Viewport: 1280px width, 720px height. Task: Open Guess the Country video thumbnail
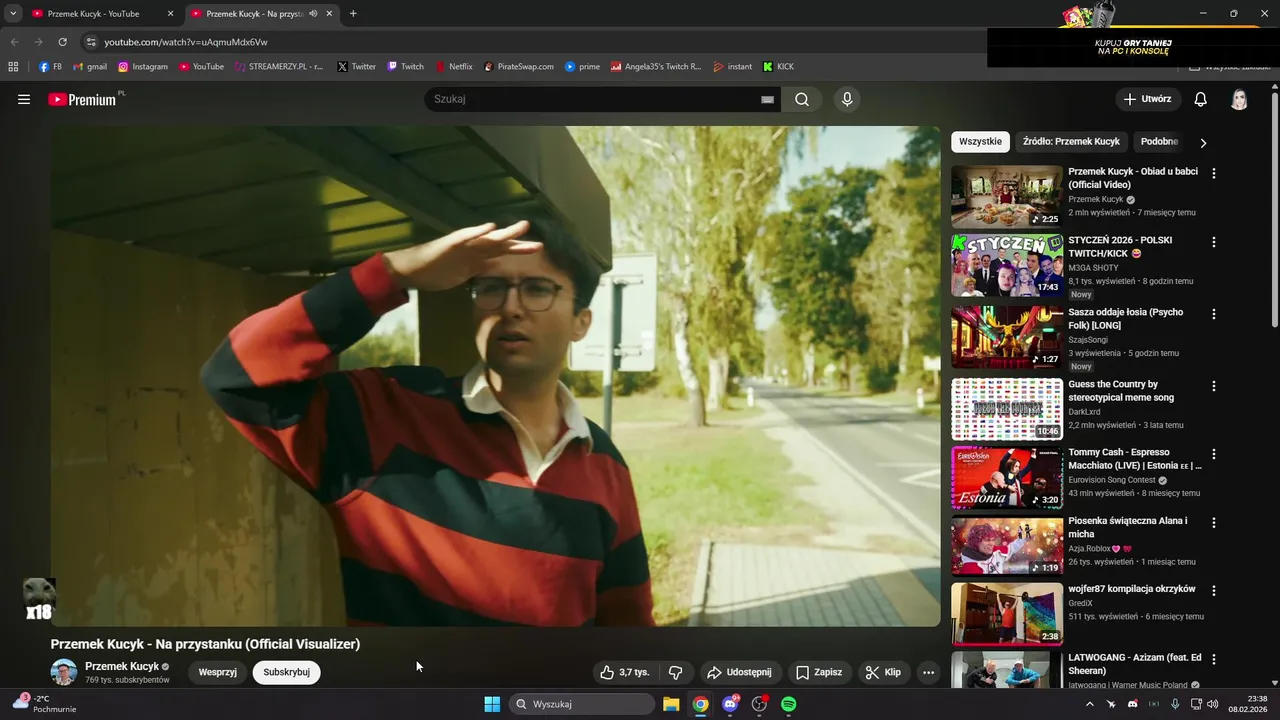click(1007, 409)
